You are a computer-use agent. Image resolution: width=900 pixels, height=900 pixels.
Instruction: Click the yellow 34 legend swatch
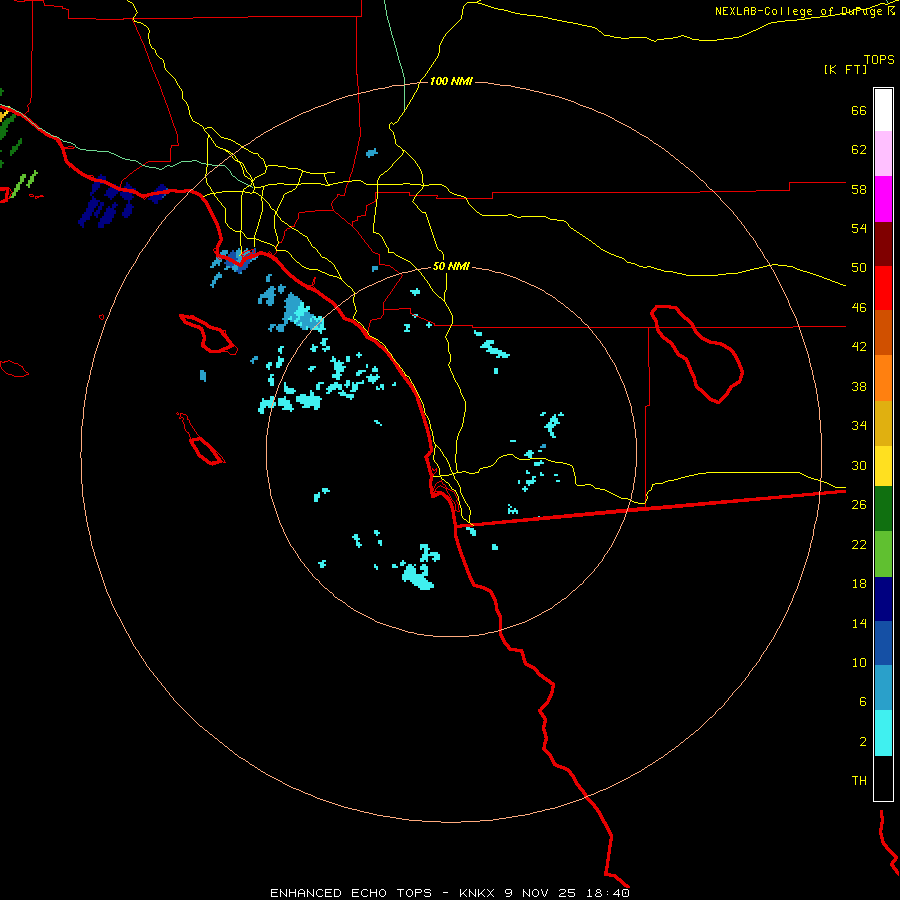pos(883,466)
